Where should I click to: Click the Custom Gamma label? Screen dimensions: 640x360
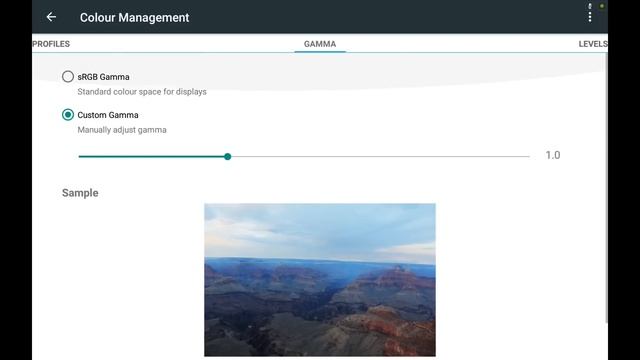point(108,115)
